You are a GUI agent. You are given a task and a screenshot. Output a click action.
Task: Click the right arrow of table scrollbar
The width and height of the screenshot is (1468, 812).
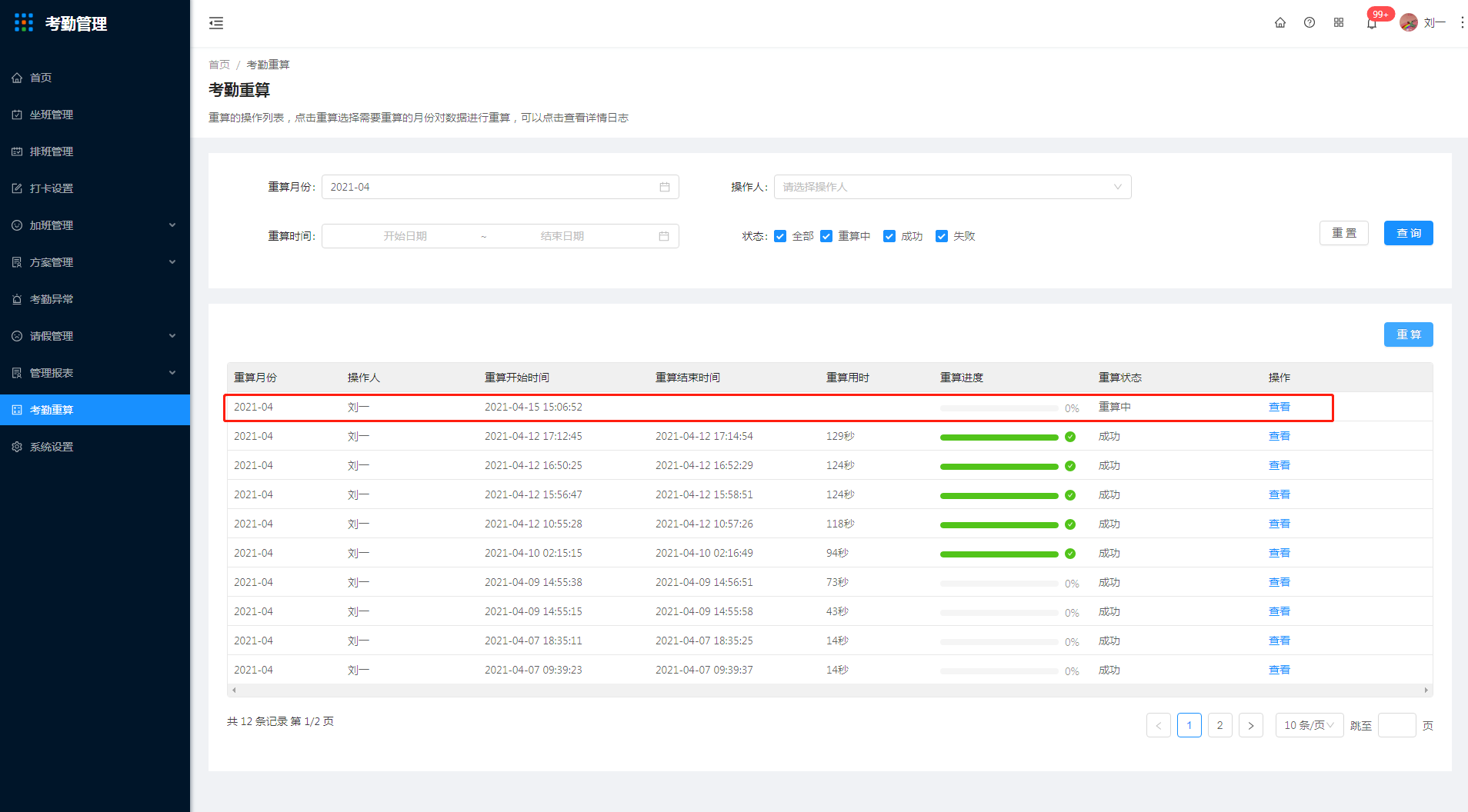click(1426, 690)
